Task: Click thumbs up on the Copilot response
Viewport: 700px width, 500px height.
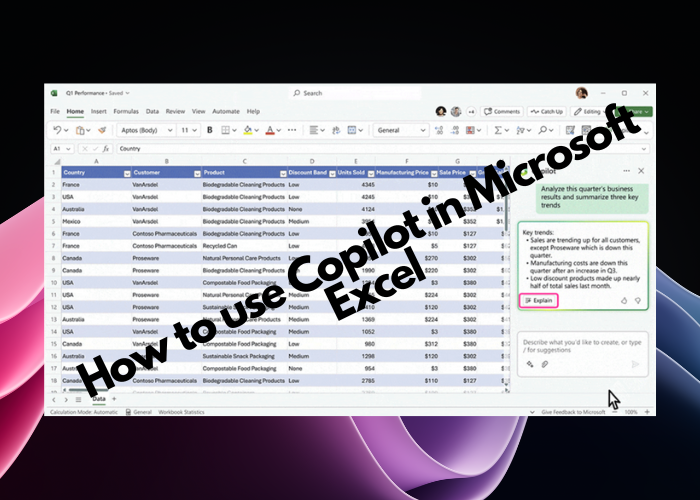Action: tap(624, 300)
